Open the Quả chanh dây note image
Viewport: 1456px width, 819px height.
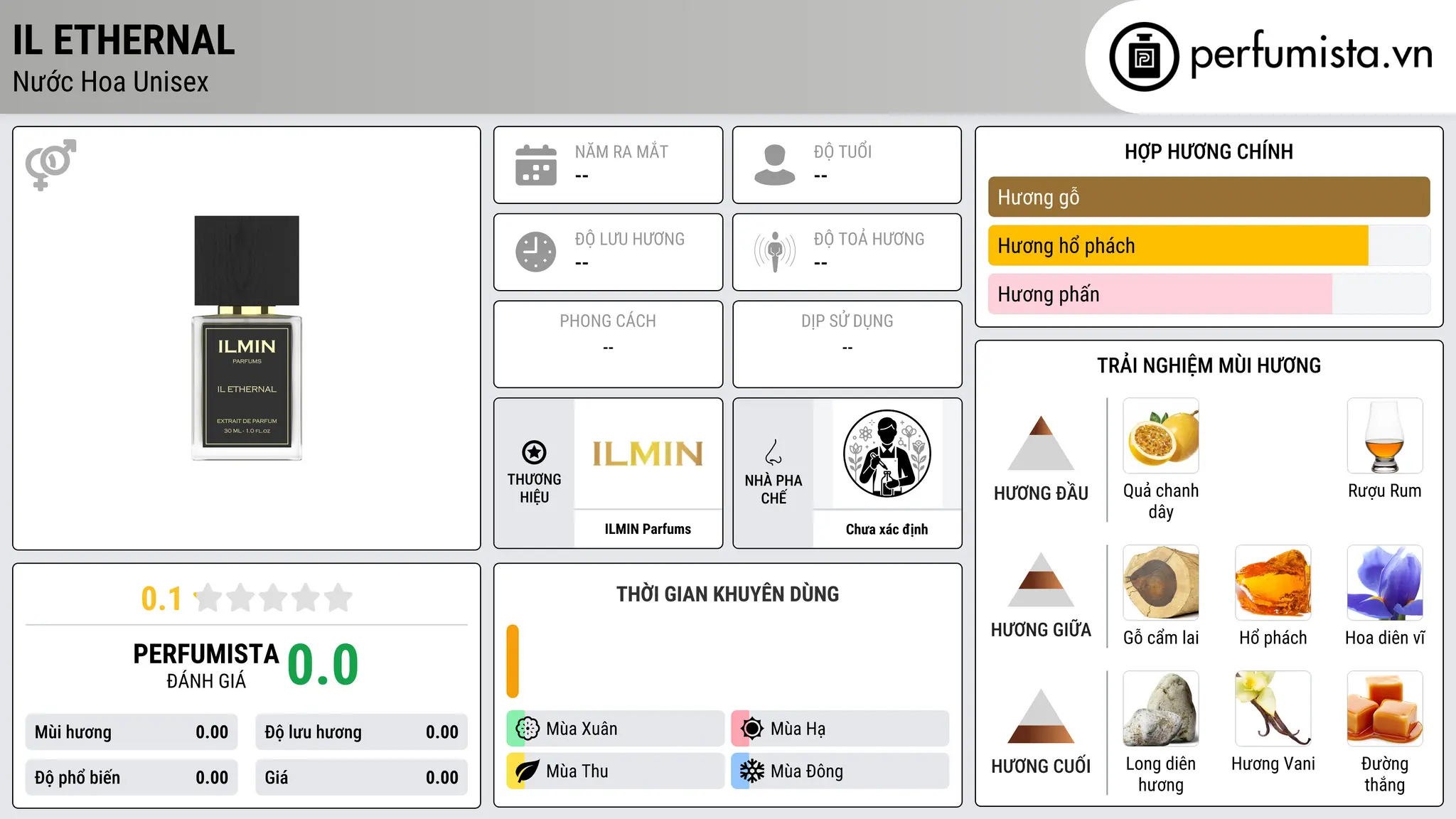(x=1161, y=436)
